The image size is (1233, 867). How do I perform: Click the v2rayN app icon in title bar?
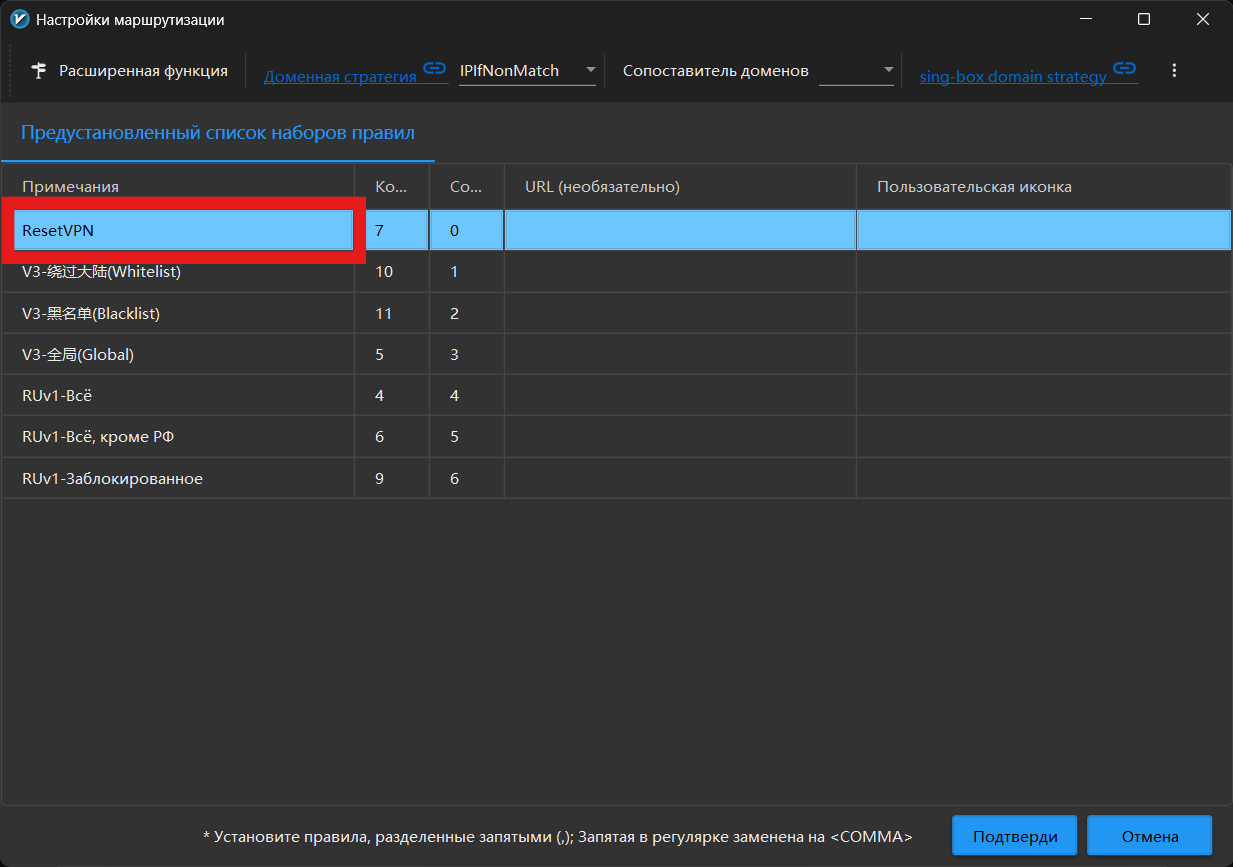point(19,19)
